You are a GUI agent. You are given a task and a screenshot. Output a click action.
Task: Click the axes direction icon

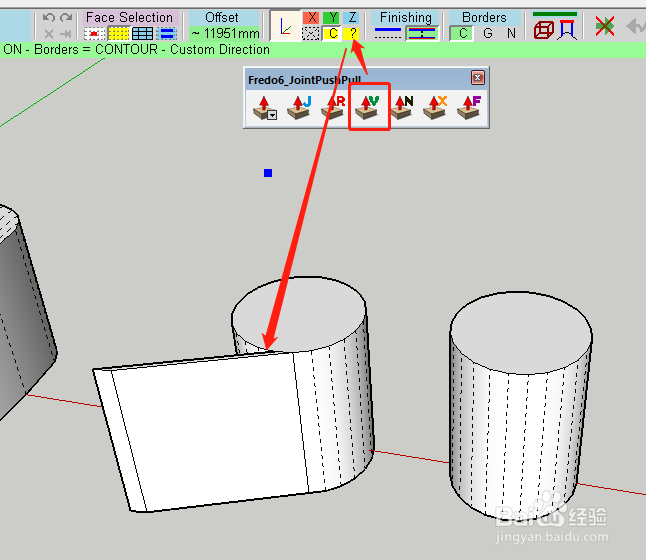coord(286,26)
